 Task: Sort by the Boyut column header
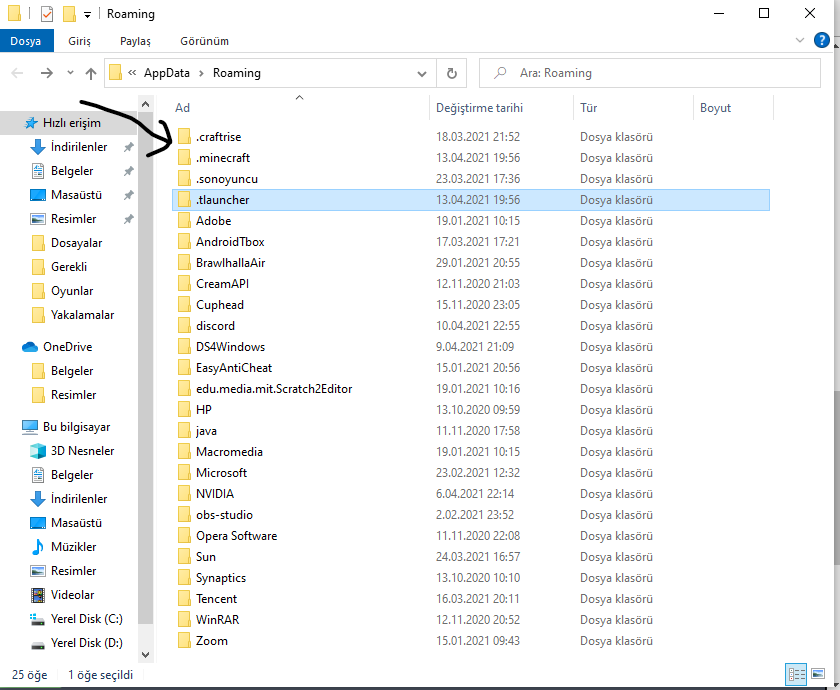[x=715, y=108]
